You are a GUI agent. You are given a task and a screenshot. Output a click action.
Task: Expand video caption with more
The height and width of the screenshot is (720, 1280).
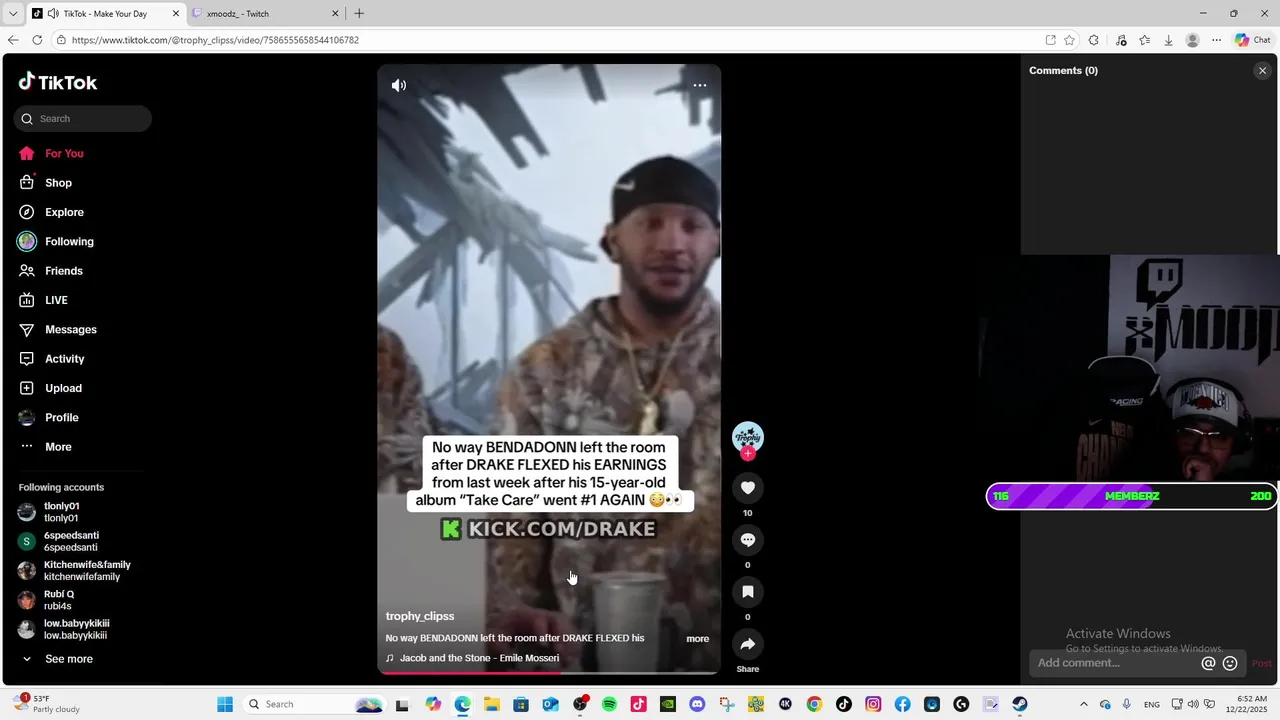pyautogui.click(x=697, y=639)
